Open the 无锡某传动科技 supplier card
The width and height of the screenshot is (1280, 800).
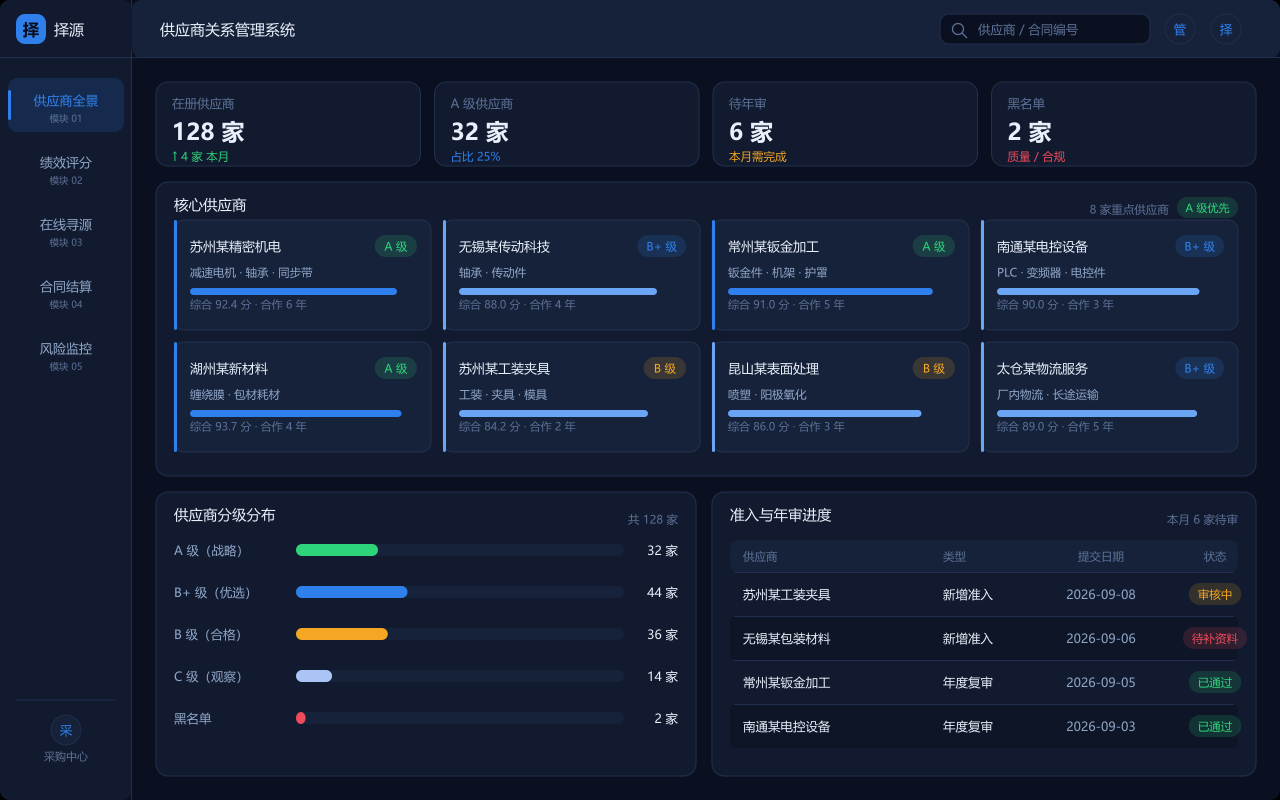(572, 275)
